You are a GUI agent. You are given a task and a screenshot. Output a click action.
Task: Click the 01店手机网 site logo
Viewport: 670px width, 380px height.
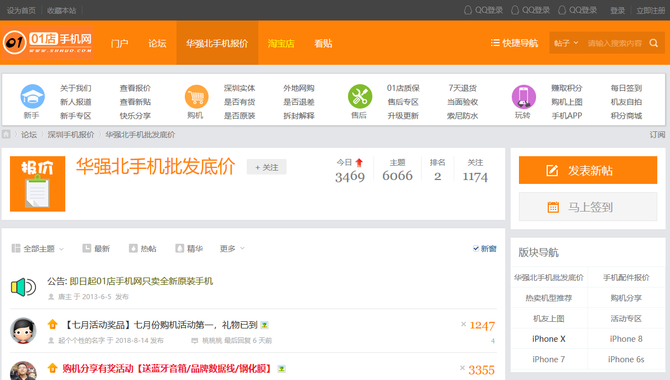tap(47, 43)
